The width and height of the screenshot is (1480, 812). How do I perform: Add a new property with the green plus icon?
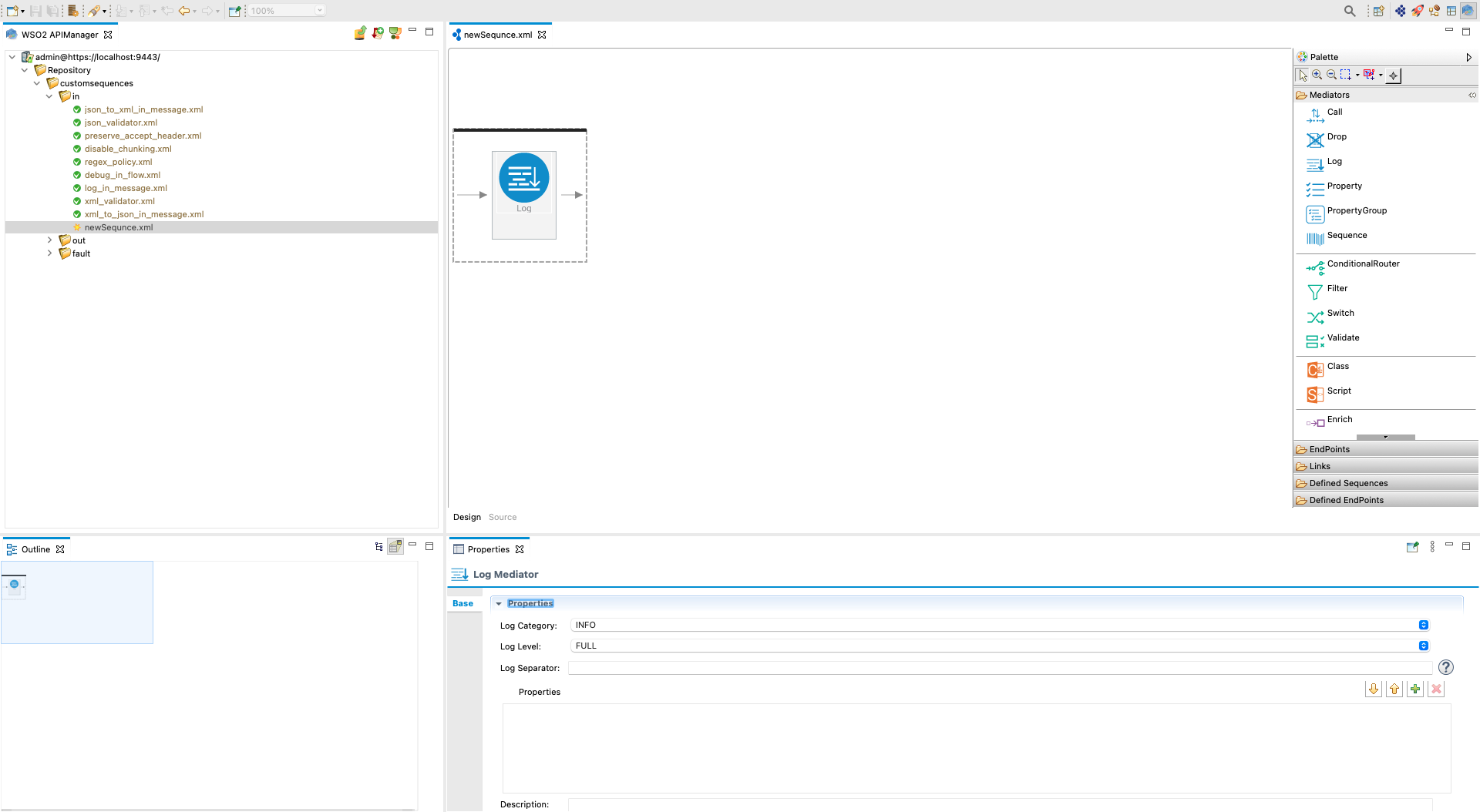pos(1415,689)
